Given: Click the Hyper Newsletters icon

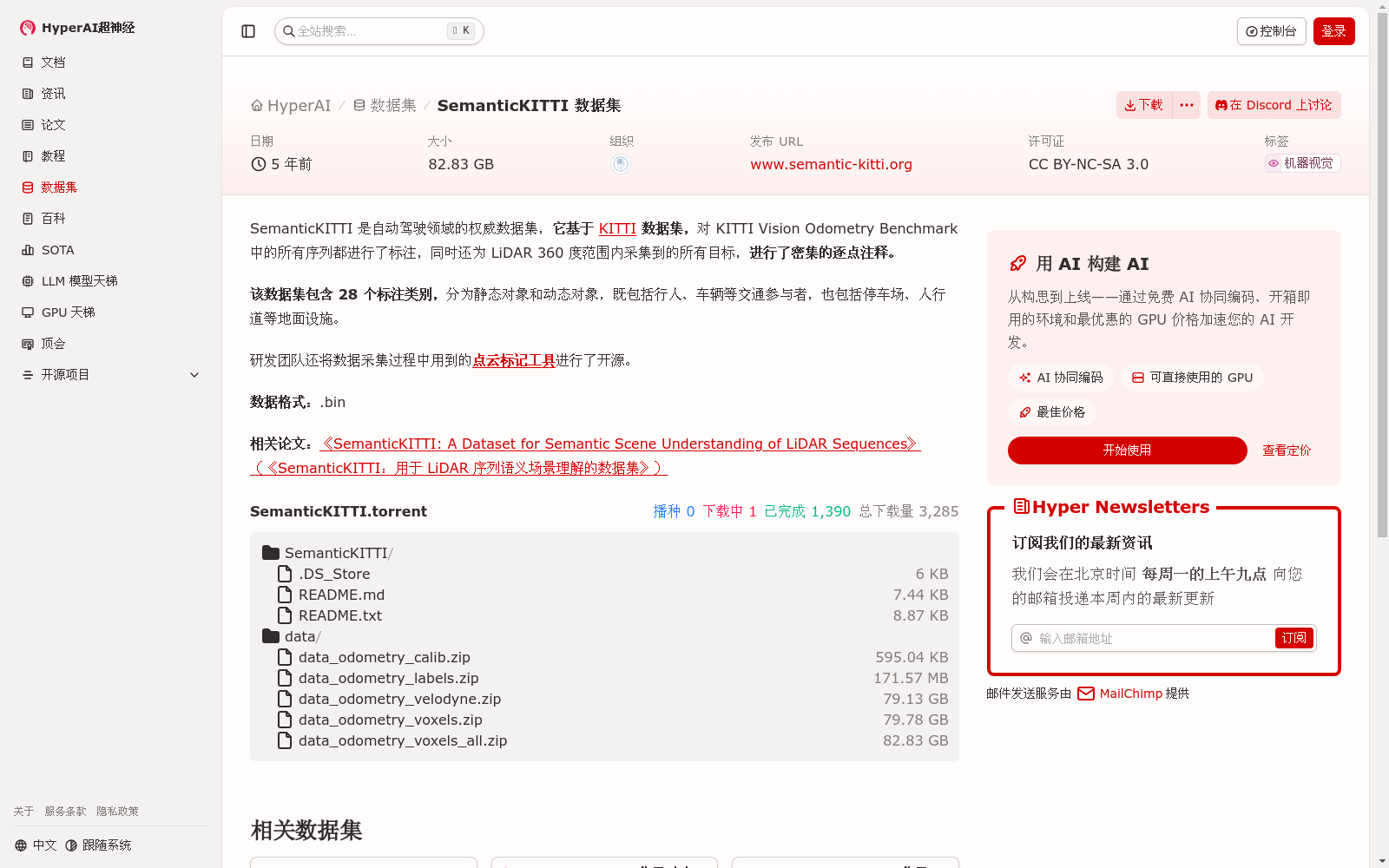Looking at the screenshot, I should 1022,507.
